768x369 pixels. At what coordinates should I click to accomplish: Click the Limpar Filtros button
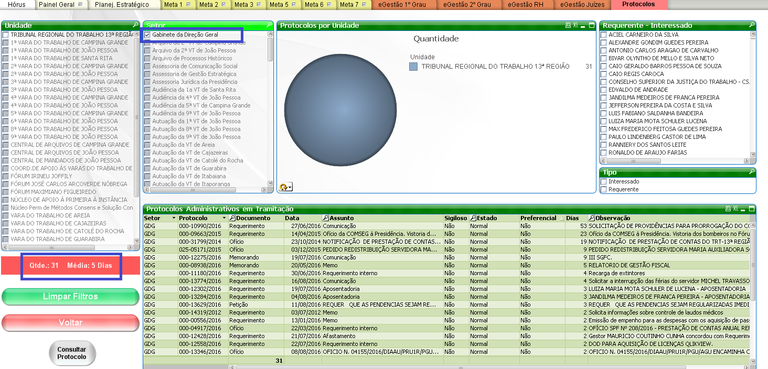pos(71,296)
